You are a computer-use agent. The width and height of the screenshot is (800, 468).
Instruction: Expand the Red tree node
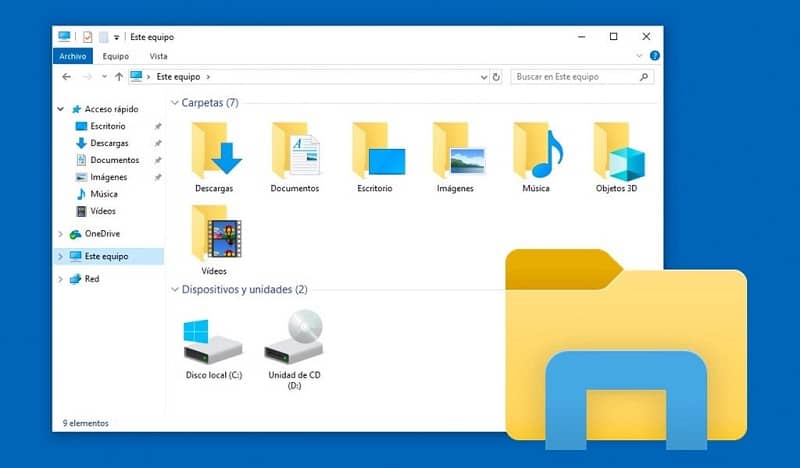coord(61,279)
